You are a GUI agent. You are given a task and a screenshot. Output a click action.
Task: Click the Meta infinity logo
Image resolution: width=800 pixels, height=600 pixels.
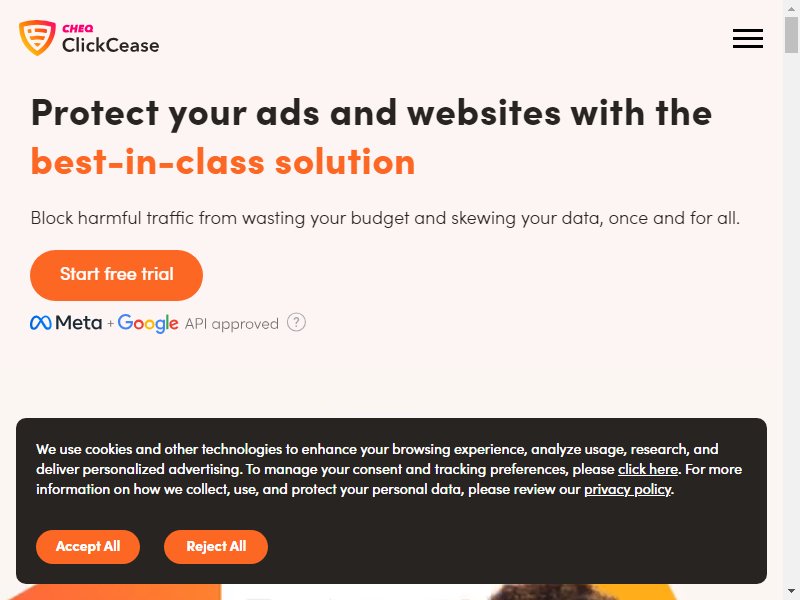click(x=41, y=323)
